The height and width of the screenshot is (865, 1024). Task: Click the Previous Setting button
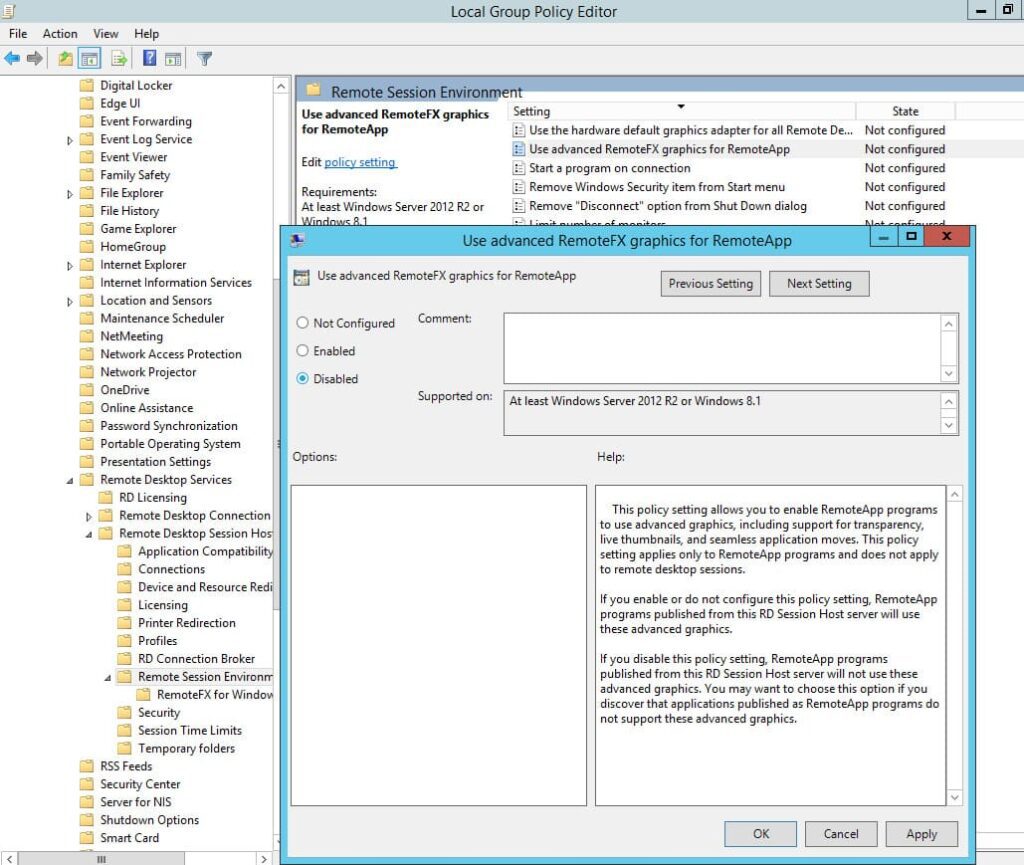[711, 284]
